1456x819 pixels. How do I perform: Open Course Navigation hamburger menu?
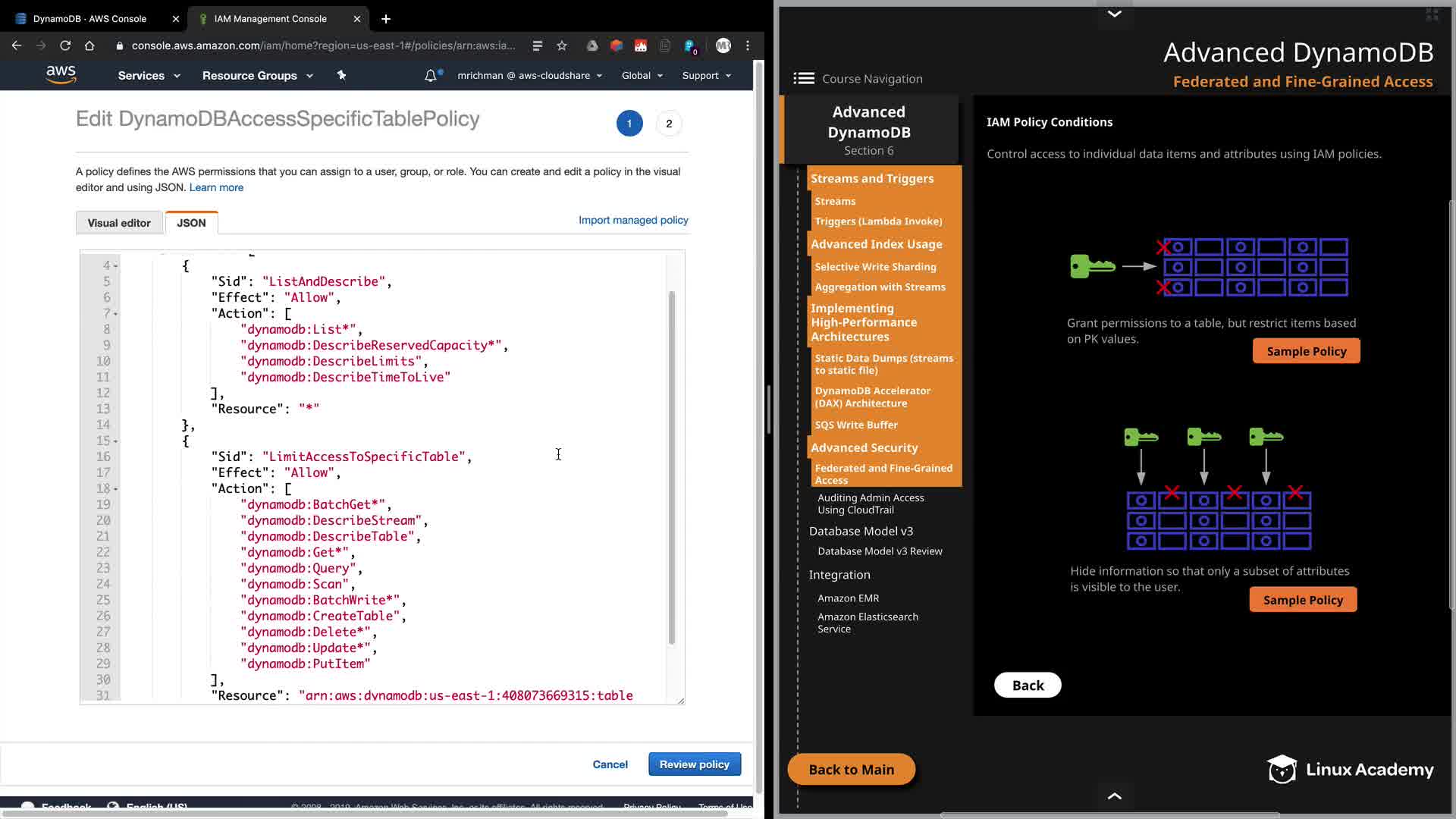tap(804, 78)
